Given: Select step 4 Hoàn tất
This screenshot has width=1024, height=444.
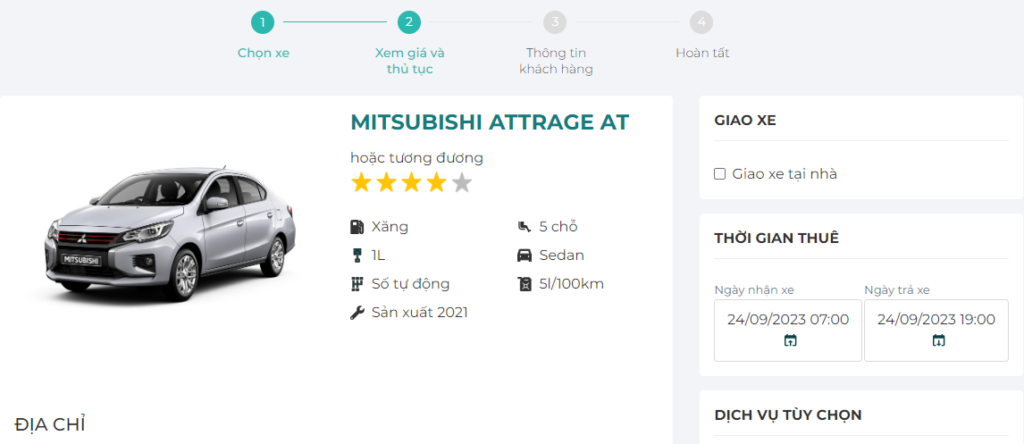Looking at the screenshot, I should 702,22.
